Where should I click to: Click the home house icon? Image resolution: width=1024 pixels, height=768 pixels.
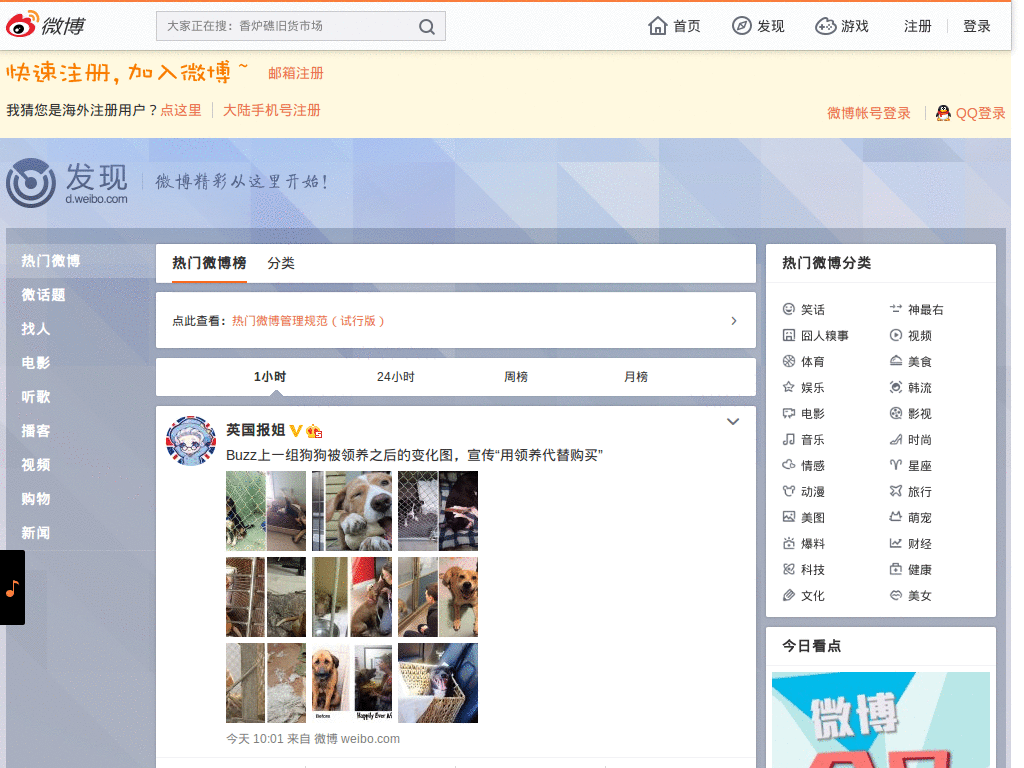pyautogui.click(x=658, y=25)
